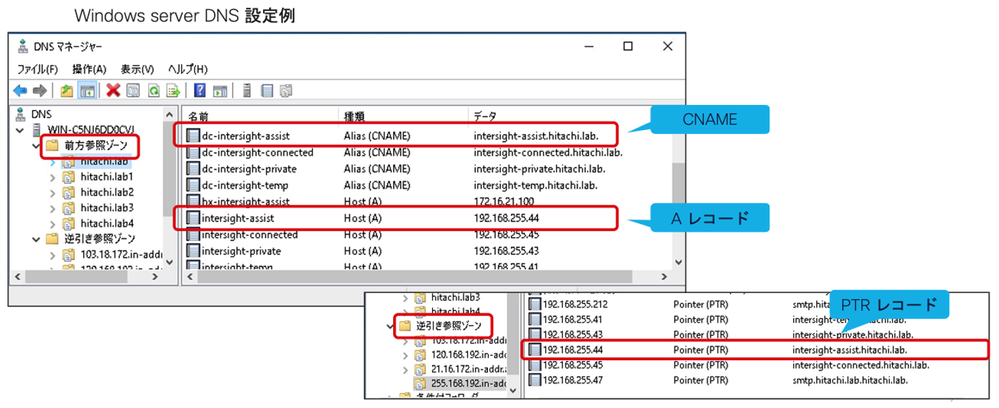Screen dimensions: 999x408
Task: Click the record list vertical scroll-down arrow
Action: tap(677, 261)
